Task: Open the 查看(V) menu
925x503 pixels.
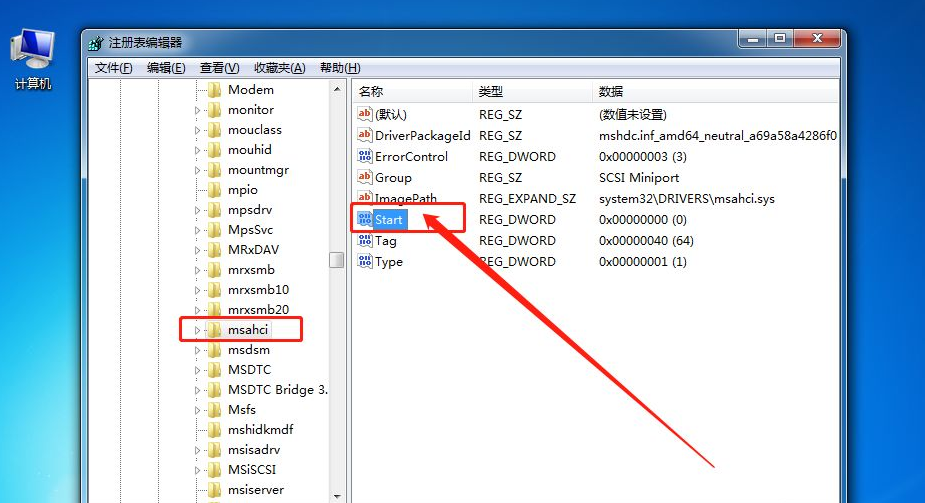Action: coord(219,68)
